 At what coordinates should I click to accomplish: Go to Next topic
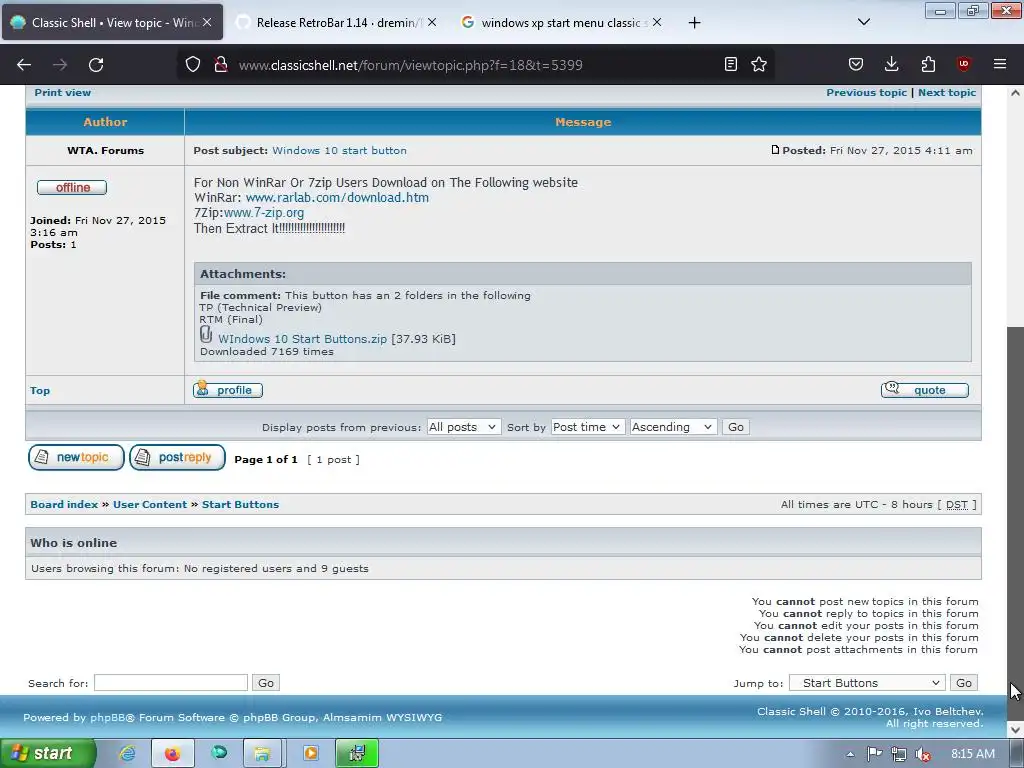coord(947,93)
